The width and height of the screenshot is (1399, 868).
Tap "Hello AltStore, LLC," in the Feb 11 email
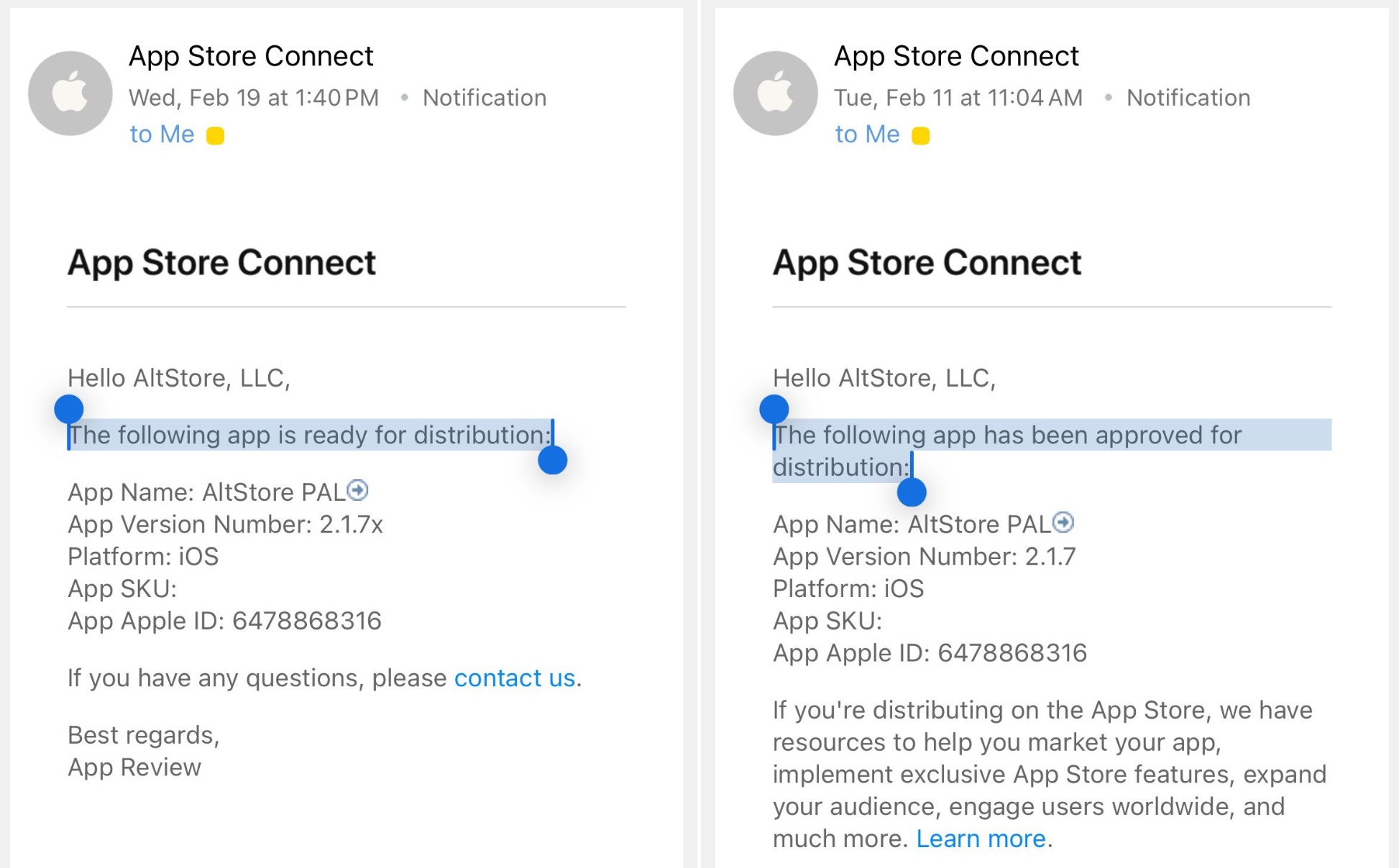(x=884, y=378)
